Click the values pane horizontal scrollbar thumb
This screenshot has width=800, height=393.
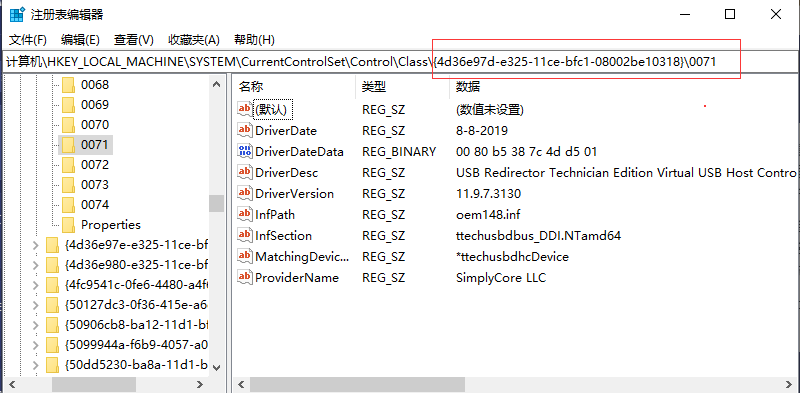coord(358,384)
